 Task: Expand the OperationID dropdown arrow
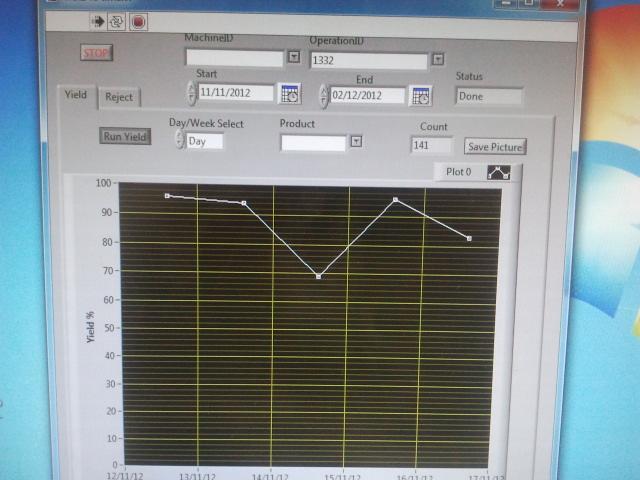tap(438, 60)
